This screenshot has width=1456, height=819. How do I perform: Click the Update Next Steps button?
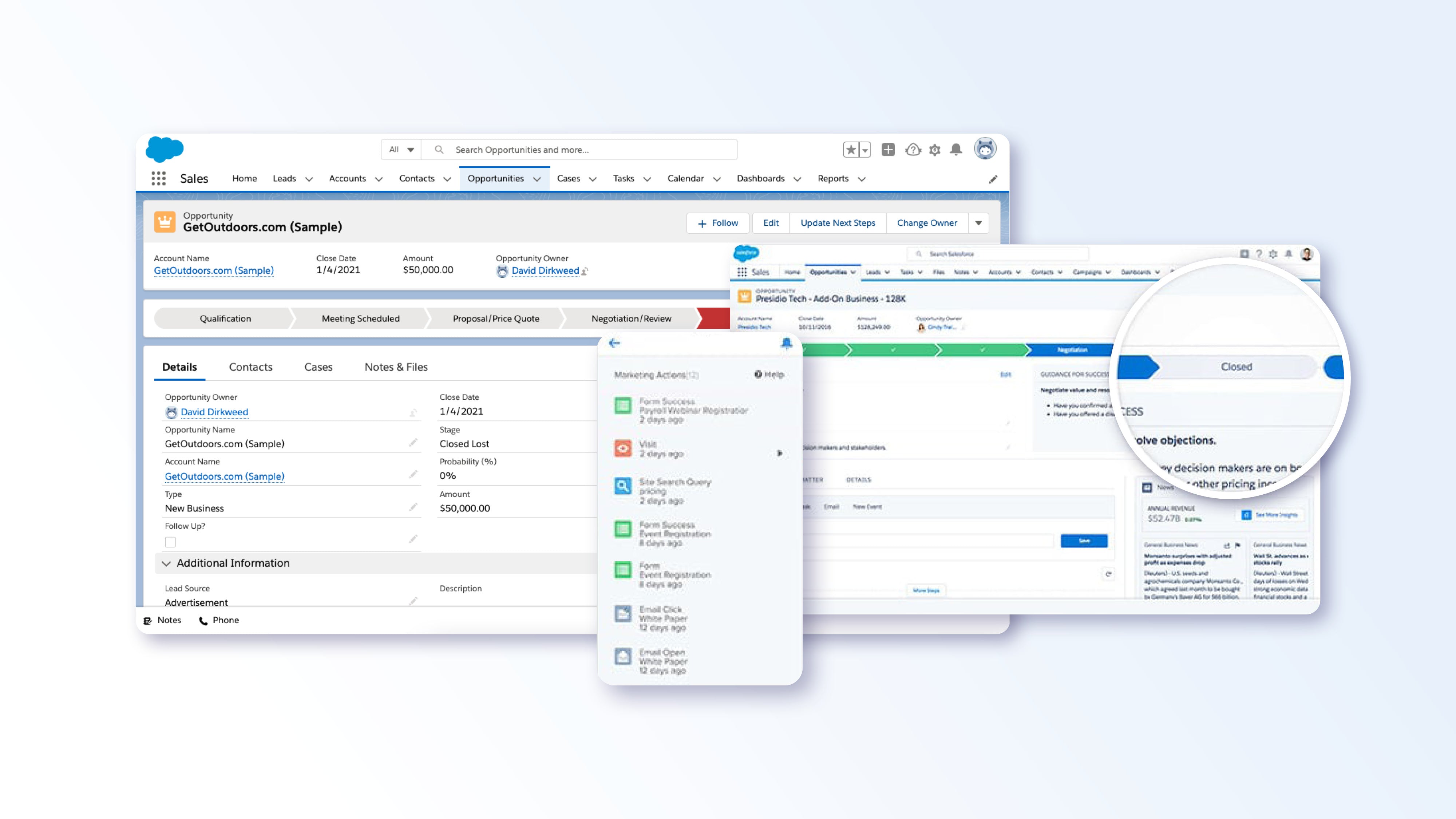(x=837, y=223)
